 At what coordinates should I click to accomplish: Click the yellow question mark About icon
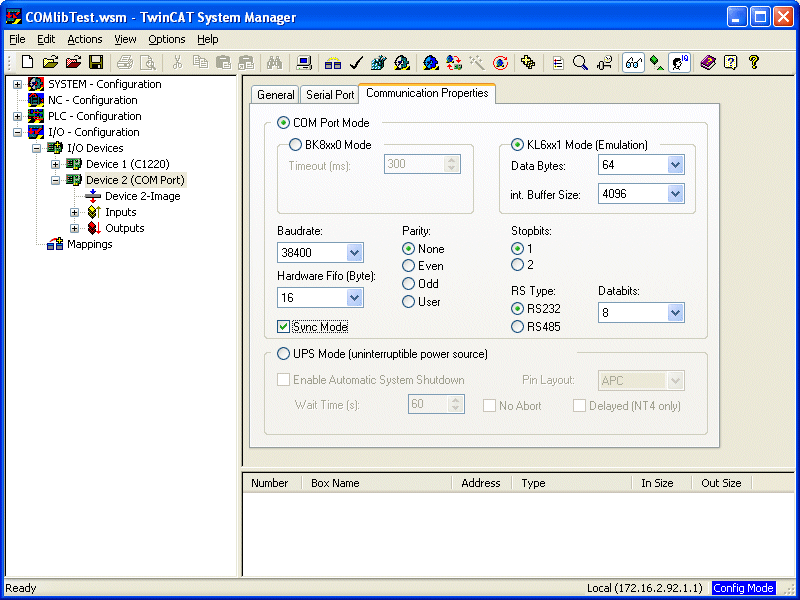754,63
